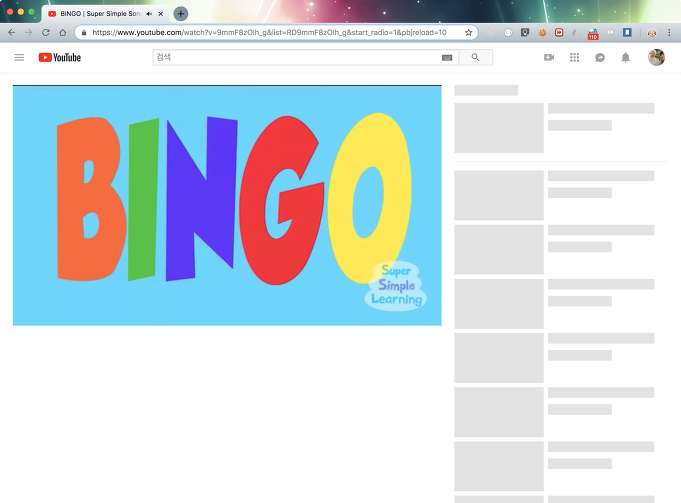The image size is (681, 503).
Task: Select the BINGO Super Simple Songs tab
Action: point(101,14)
